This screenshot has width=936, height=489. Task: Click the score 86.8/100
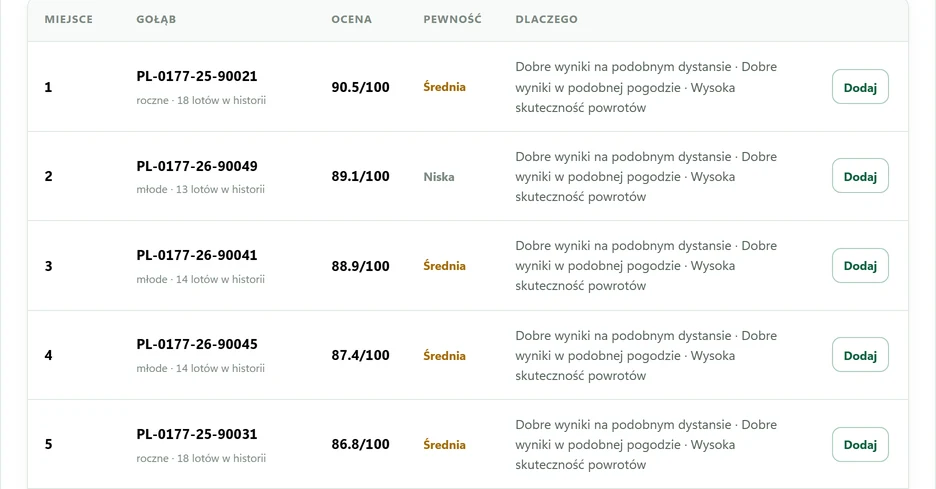pyautogui.click(x=361, y=444)
